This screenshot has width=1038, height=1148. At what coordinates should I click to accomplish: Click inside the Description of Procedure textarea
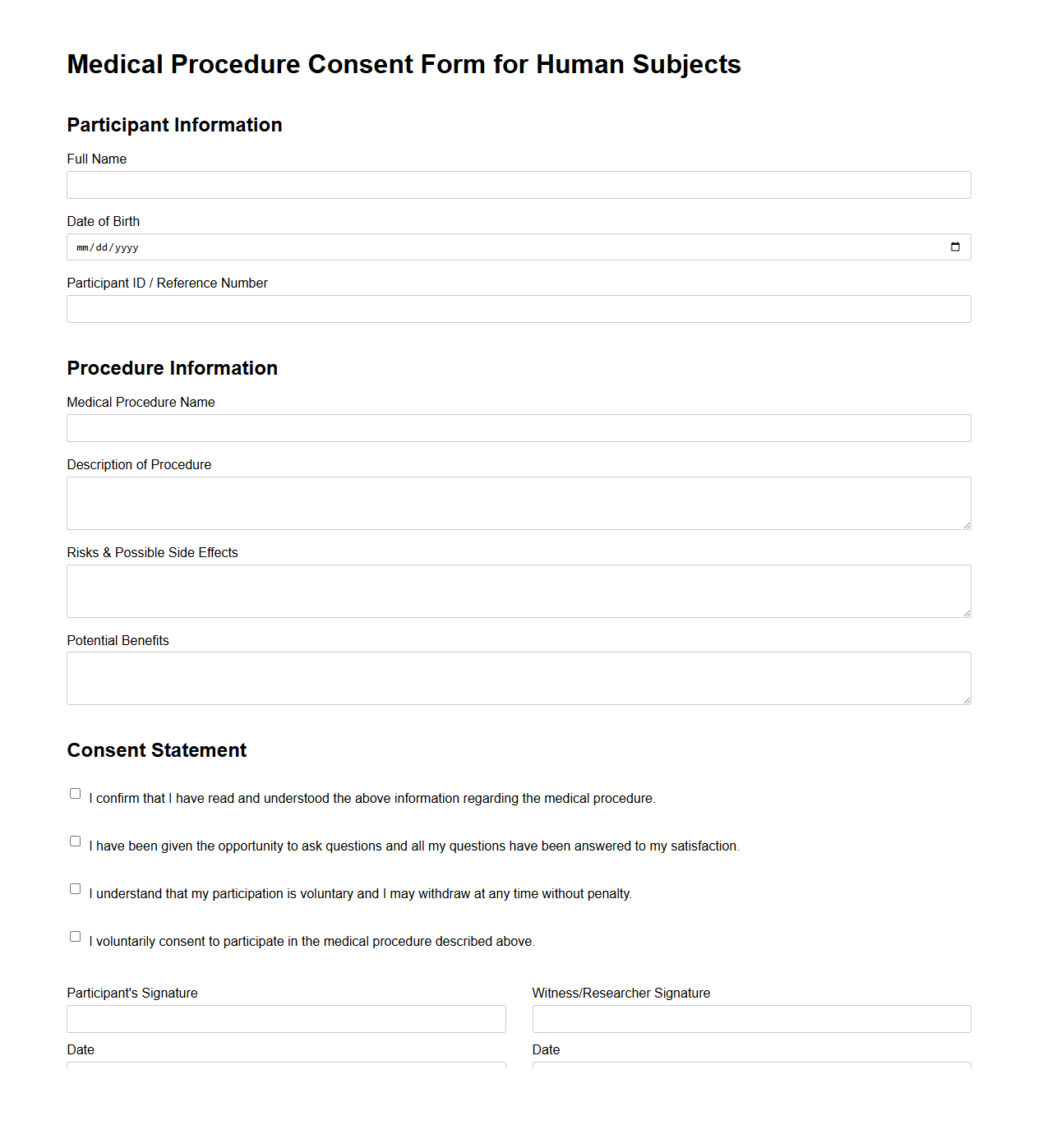pyautogui.click(x=519, y=502)
